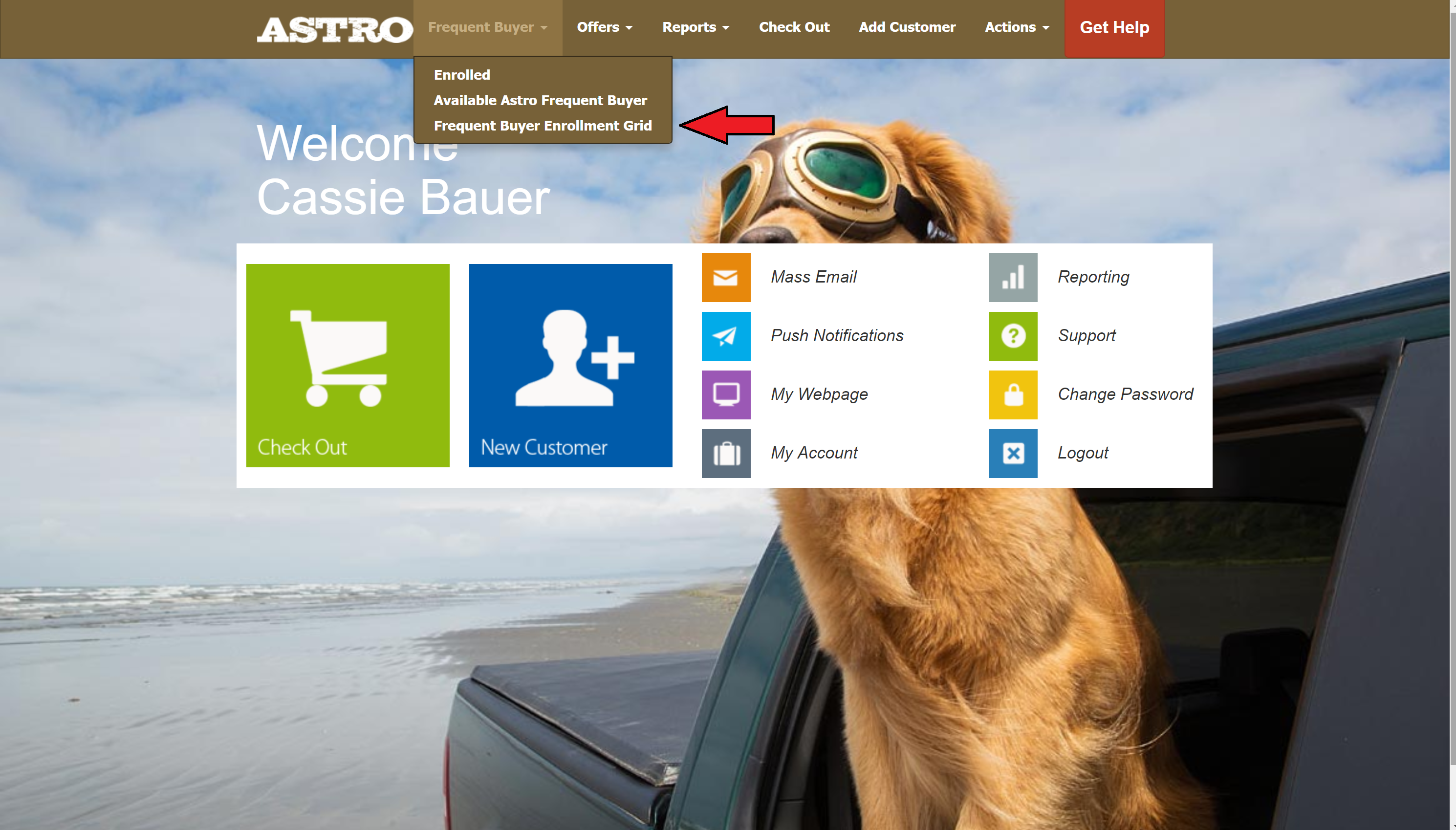Collapse the Frequent Buyer dropdown menu
This screenshot has height=830, width=1456.
click(487, 27)
